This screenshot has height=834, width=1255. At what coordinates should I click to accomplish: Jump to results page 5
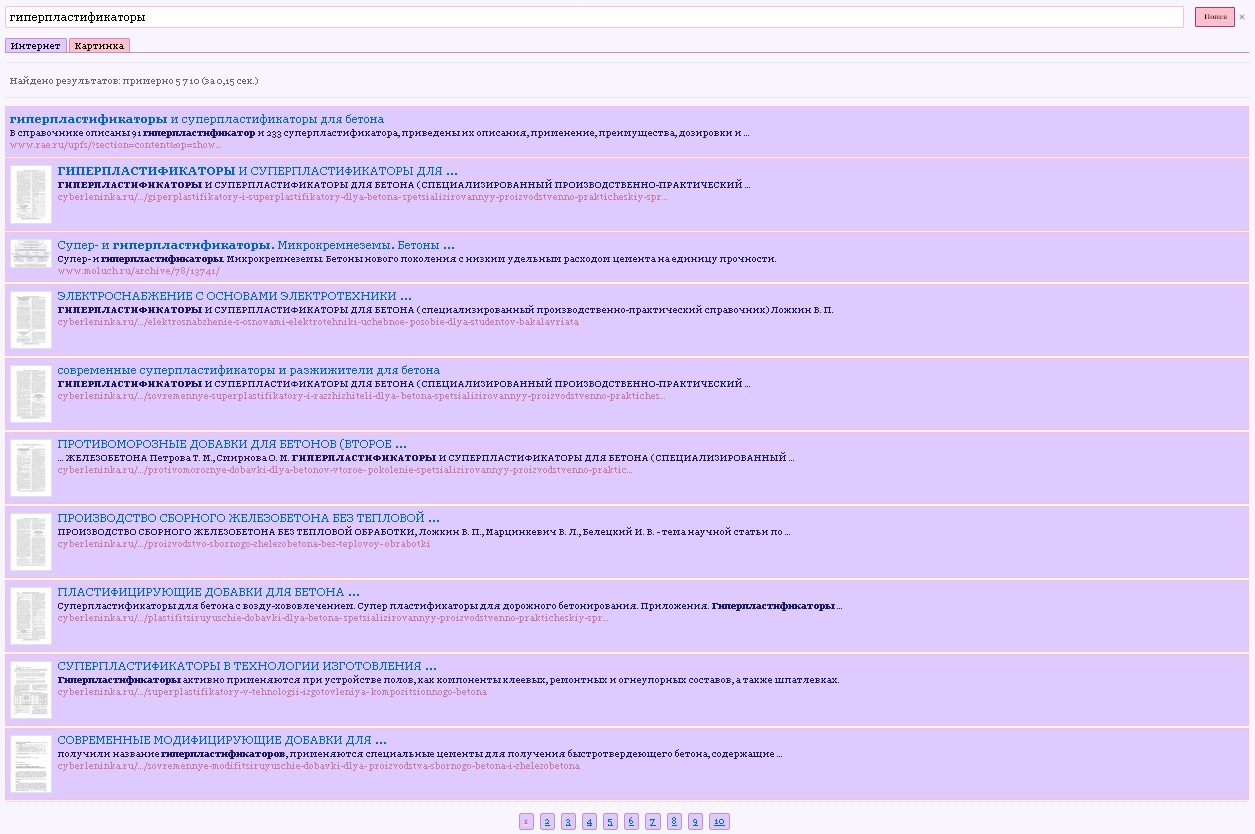610,822
